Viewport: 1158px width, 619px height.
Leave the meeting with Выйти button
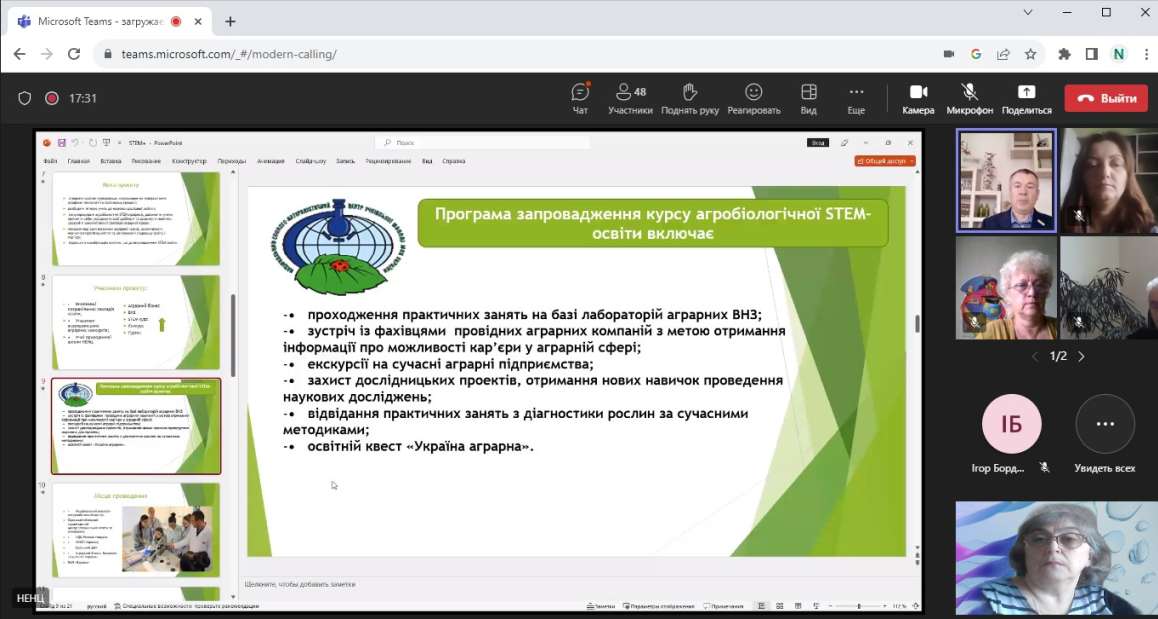point(1106,98)
